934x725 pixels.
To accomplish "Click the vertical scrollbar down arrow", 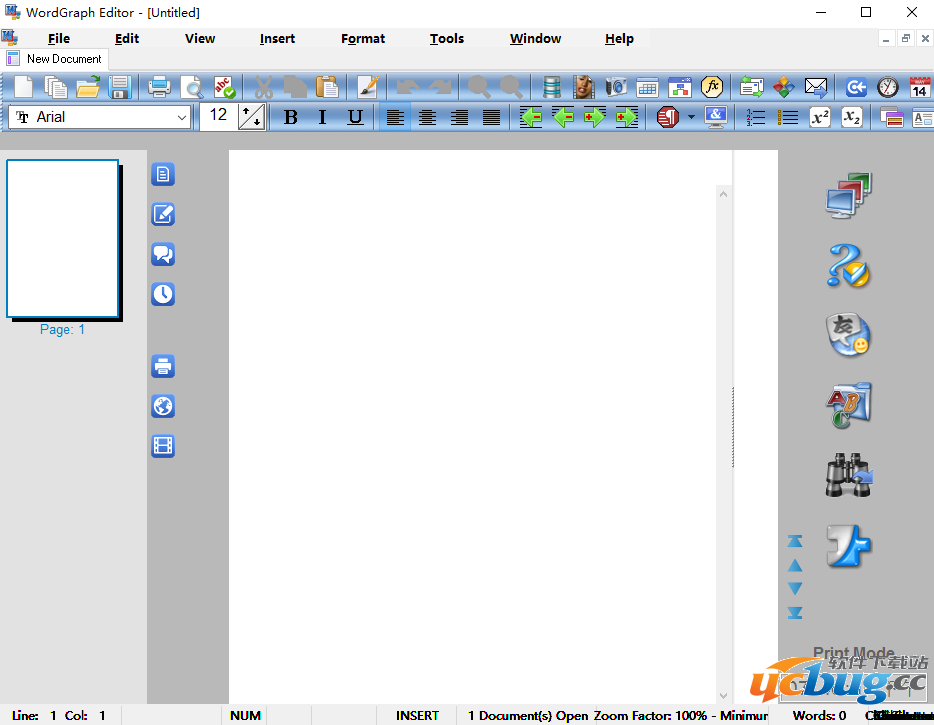I will coord(723,696).
